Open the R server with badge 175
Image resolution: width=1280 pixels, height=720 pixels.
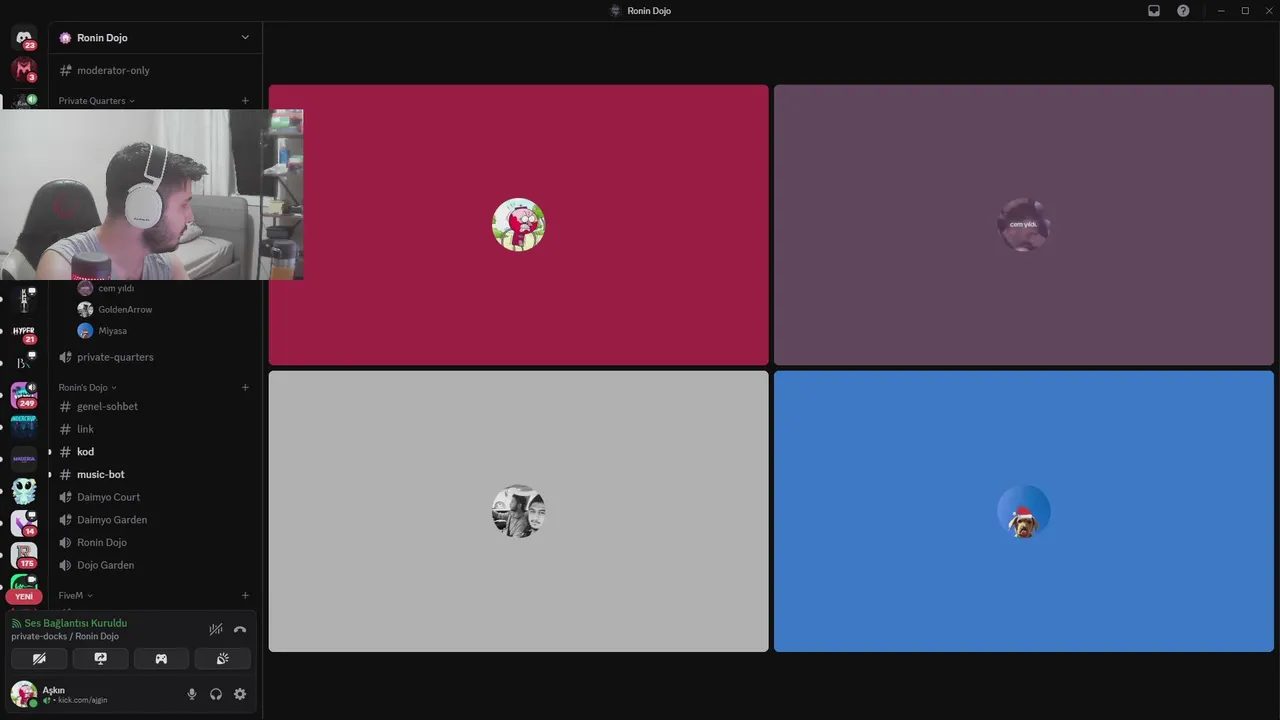tap(24, 555)
